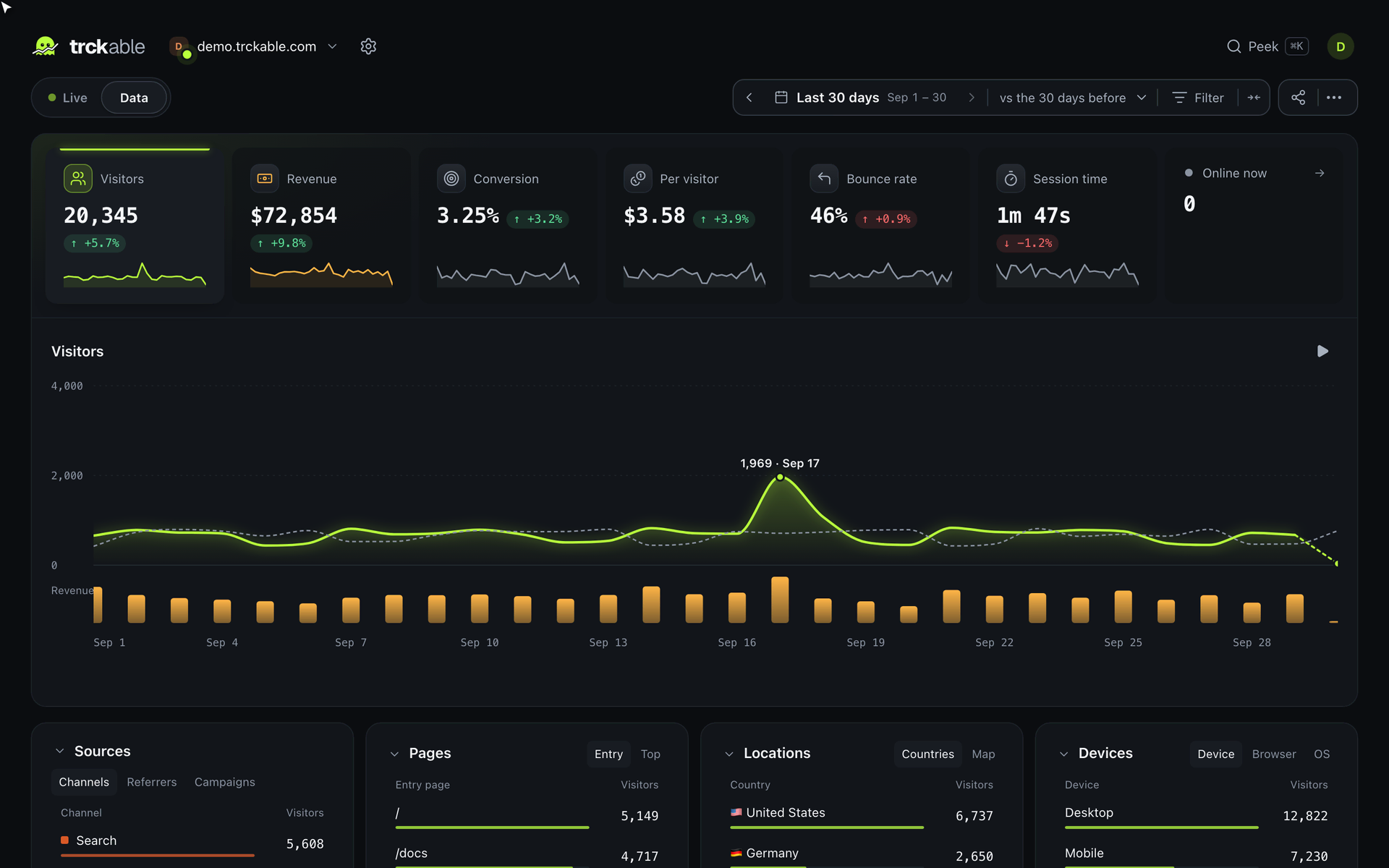This screenshot has height=868, width=1389.
Task: Select OS view in Devices
Action: (1322, 754)
